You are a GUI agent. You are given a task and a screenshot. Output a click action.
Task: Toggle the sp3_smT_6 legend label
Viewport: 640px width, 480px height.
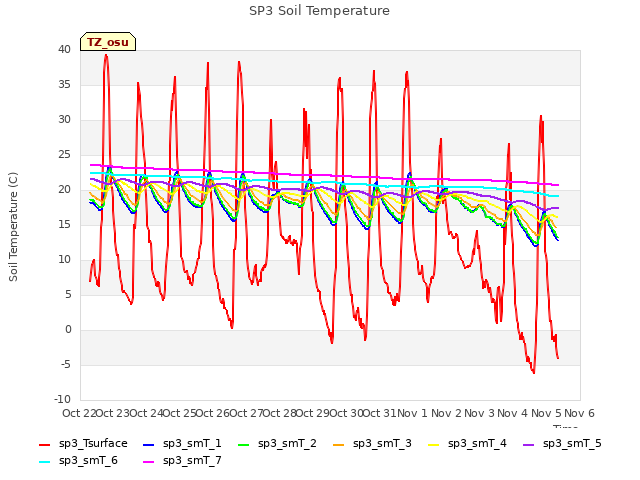click(x=88, y=461)
